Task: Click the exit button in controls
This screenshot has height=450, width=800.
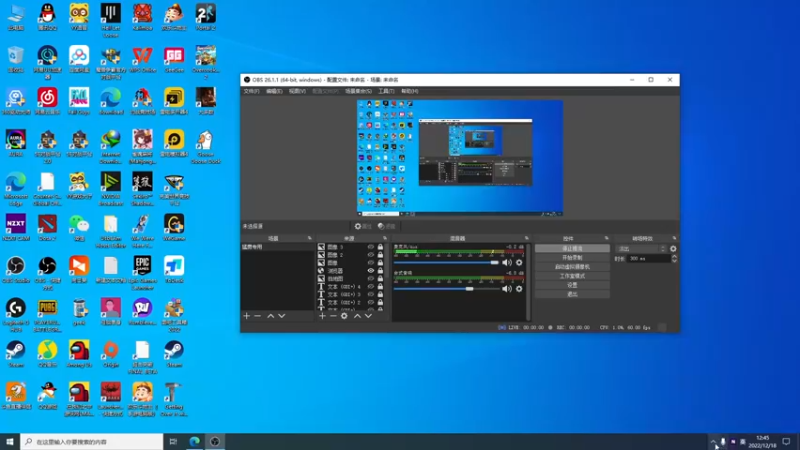Action: [x=572, y=294]
